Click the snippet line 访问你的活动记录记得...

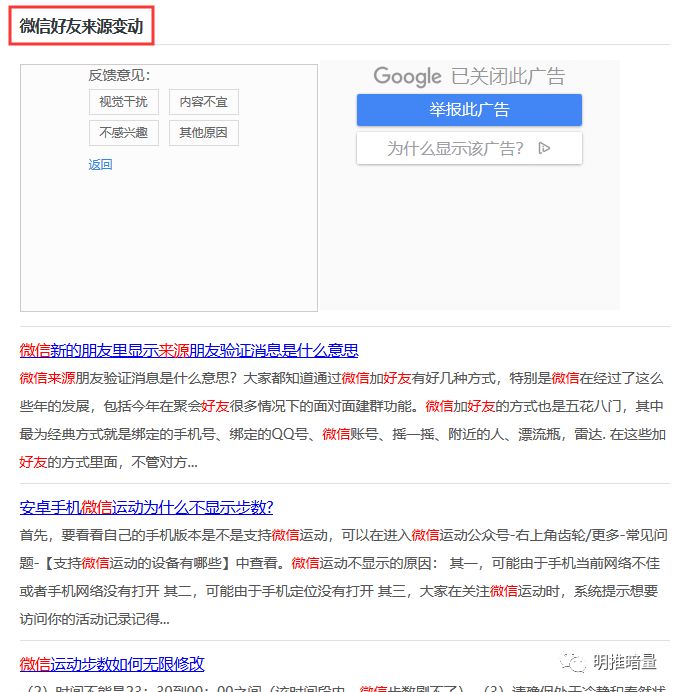click(x=94, y=619)
